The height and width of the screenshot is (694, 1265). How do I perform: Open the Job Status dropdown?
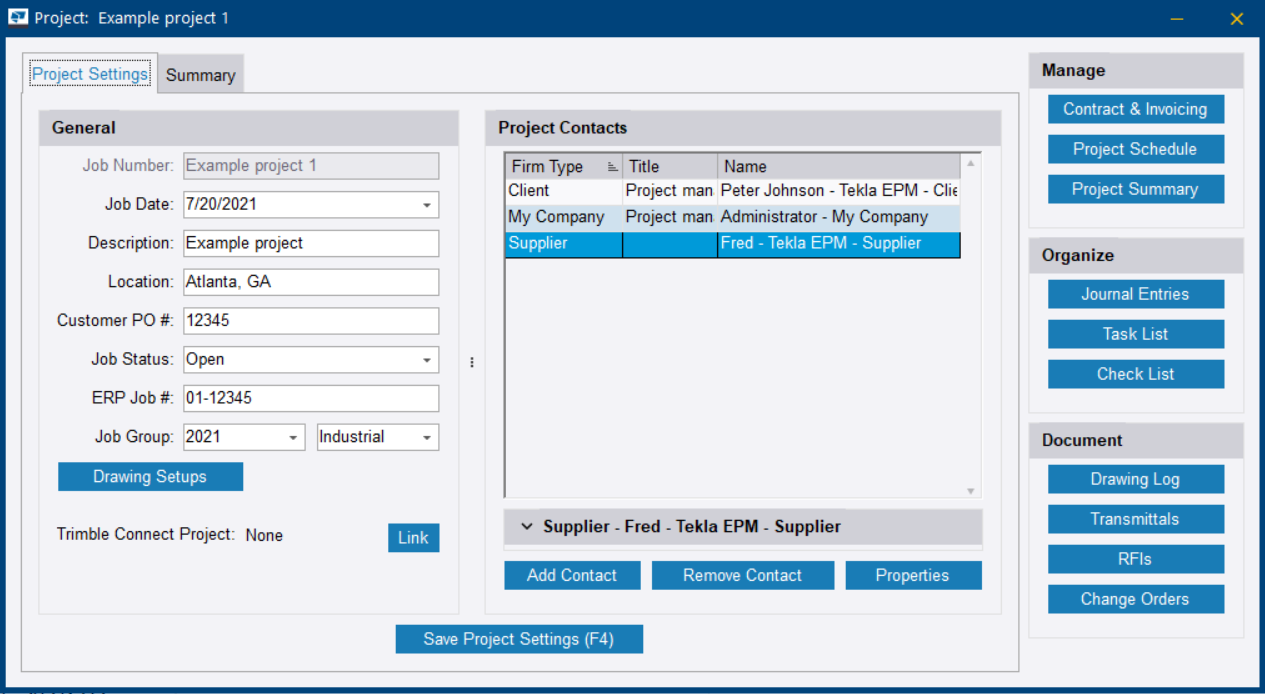click(x=429, y=359)
